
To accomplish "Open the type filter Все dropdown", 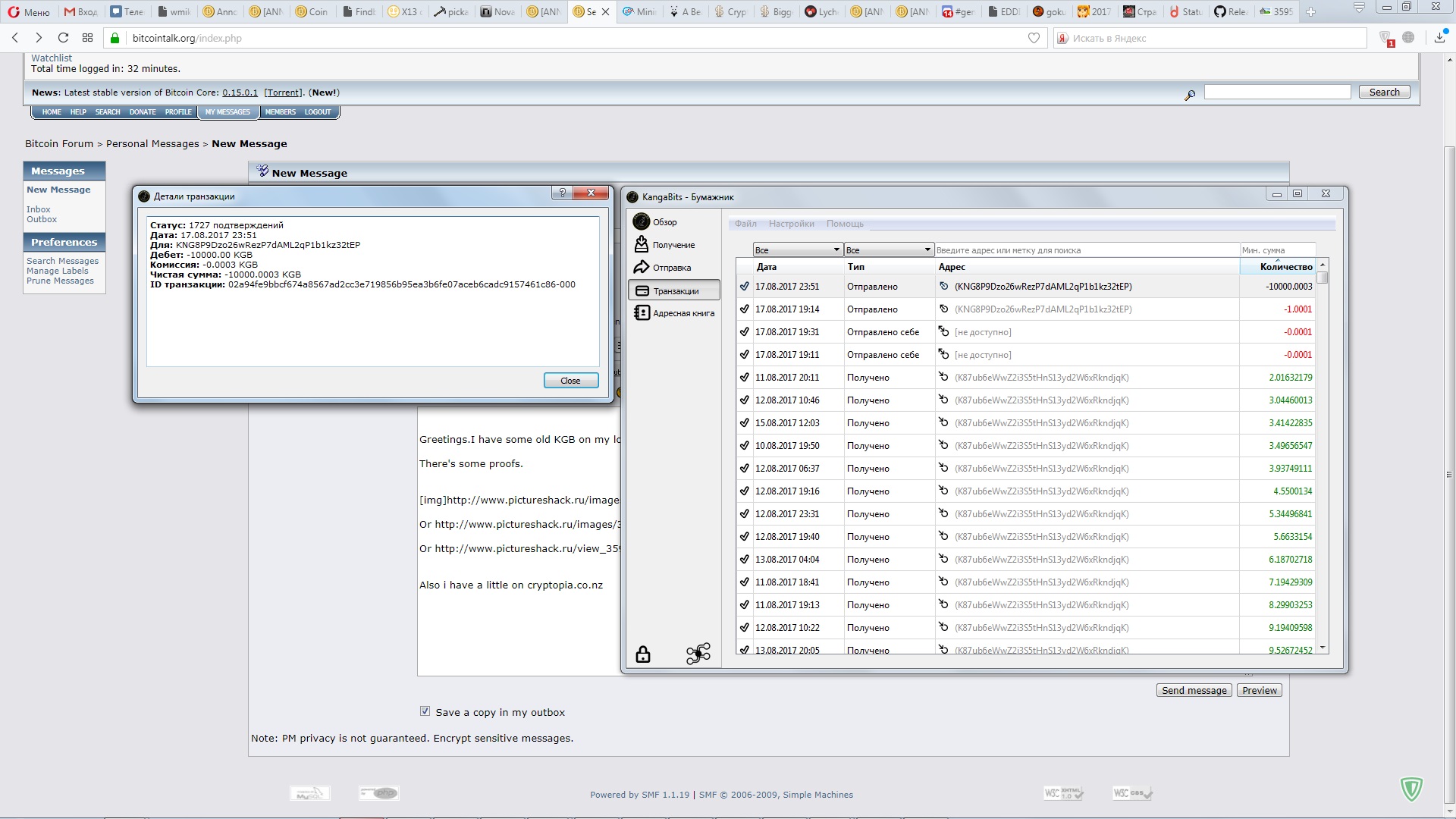I will coord(889,249).
